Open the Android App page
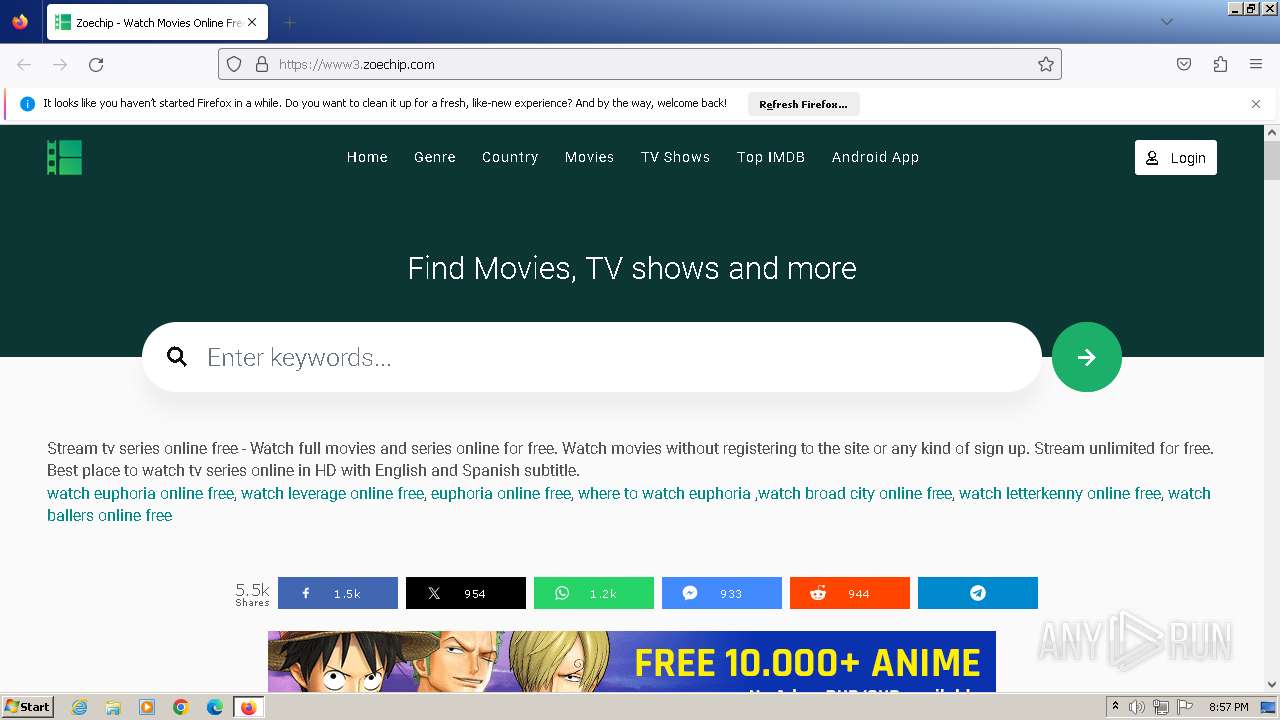Image resolution: width=1280 pixels, height=720 pixels. [x=875, y=157]
